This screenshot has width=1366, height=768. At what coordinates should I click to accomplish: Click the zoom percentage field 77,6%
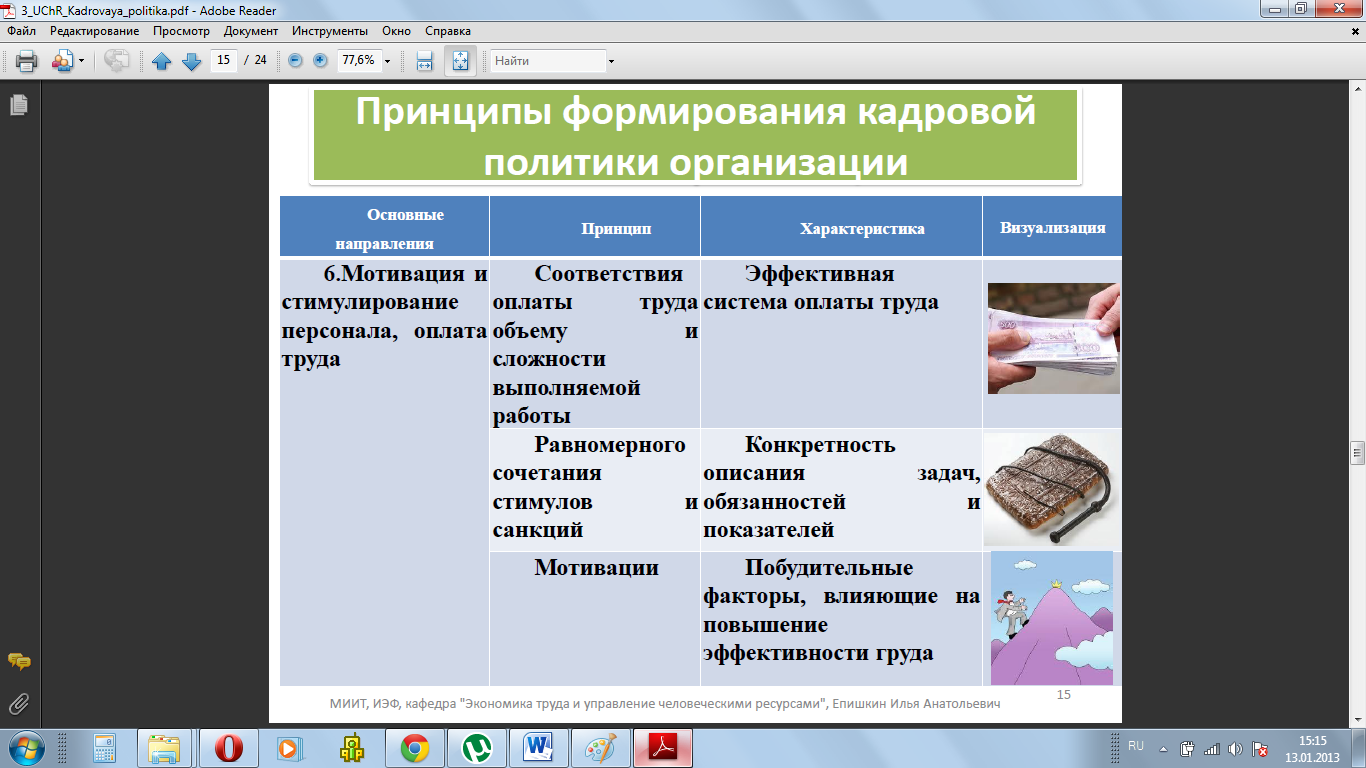coord(358,60)
